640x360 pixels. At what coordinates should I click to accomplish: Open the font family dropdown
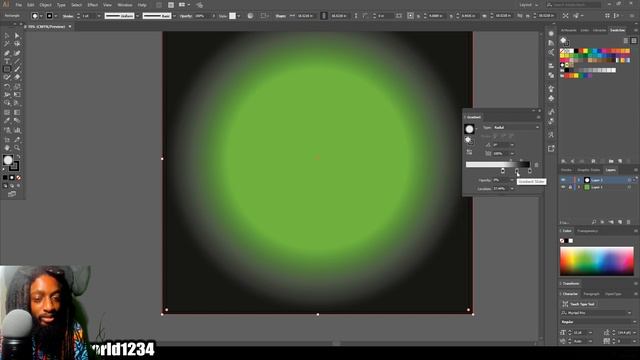click(629, 313)
